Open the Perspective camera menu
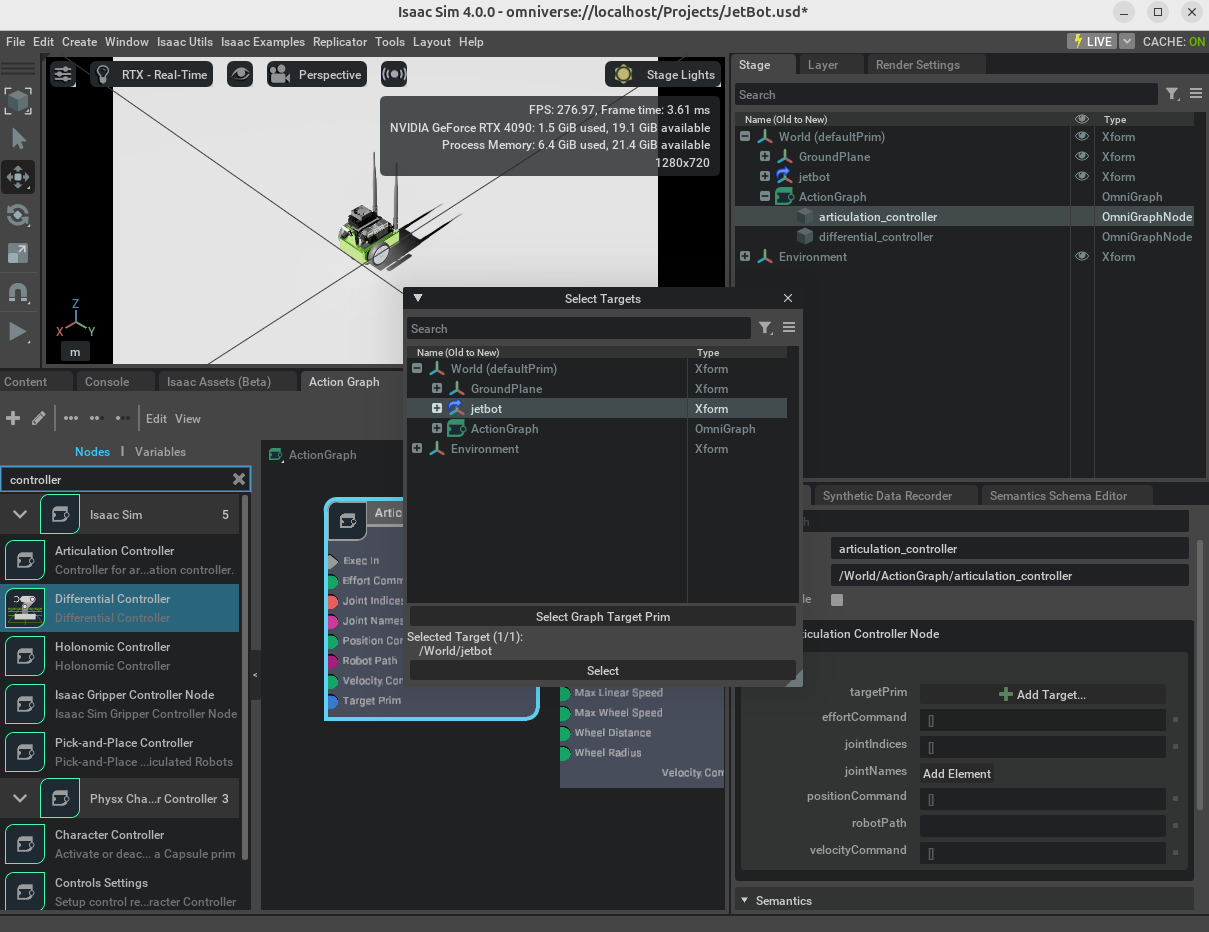The height and width of the screenshot is (932, 1209). (x=317, y=75)
